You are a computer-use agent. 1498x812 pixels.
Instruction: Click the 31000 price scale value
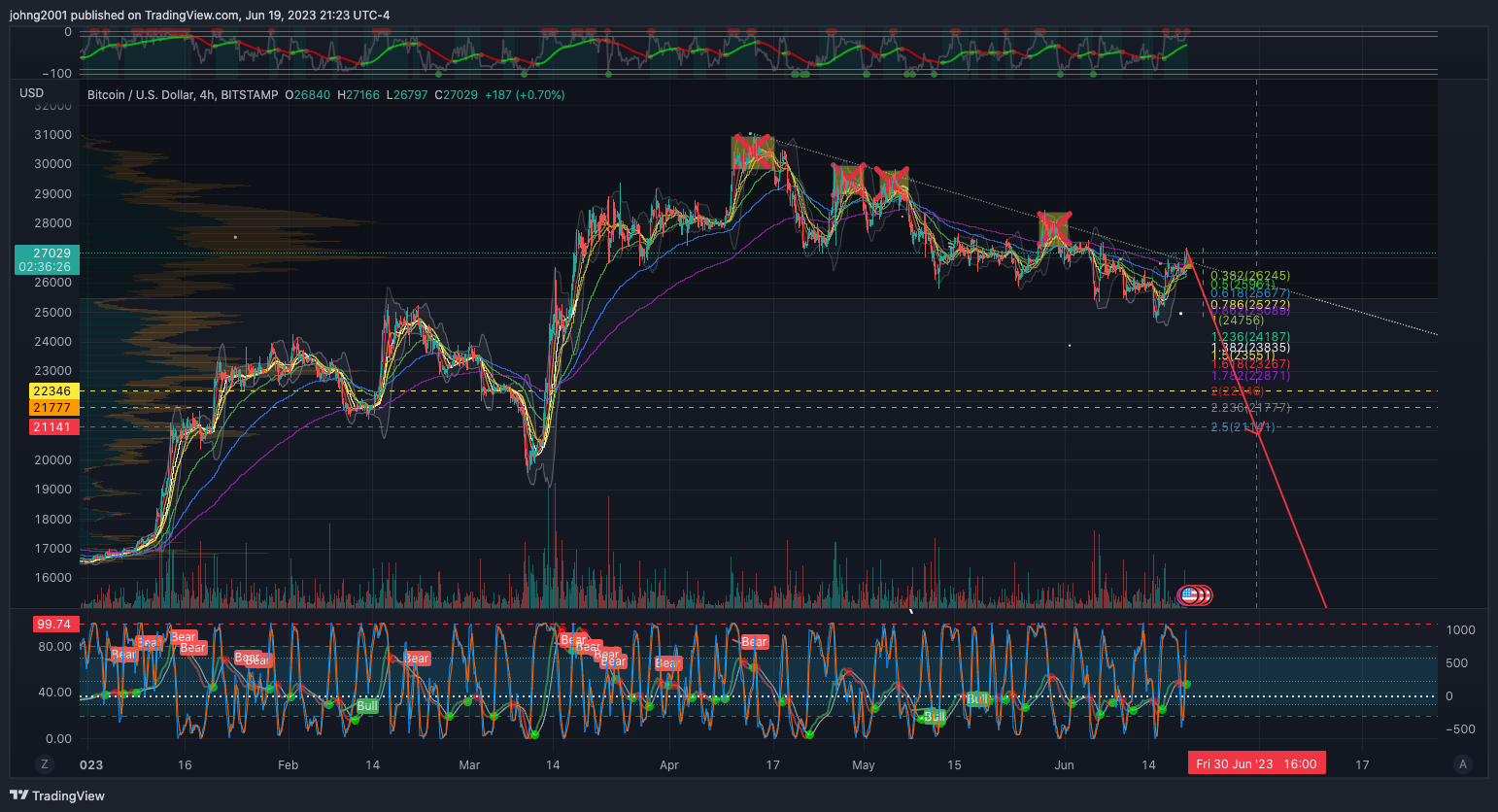[x=53, y=135]
